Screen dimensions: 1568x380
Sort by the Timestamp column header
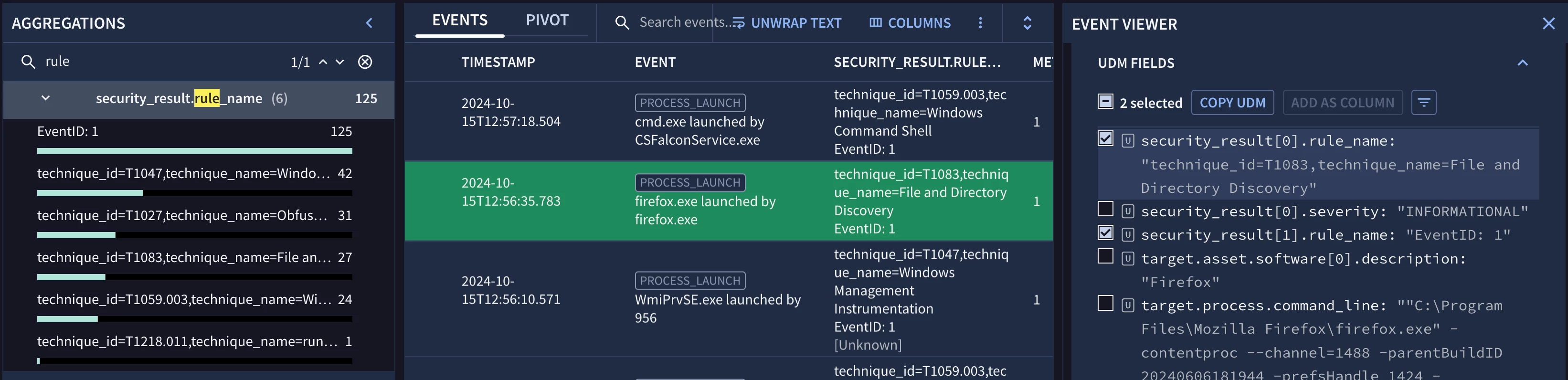[x=498, y=62]
